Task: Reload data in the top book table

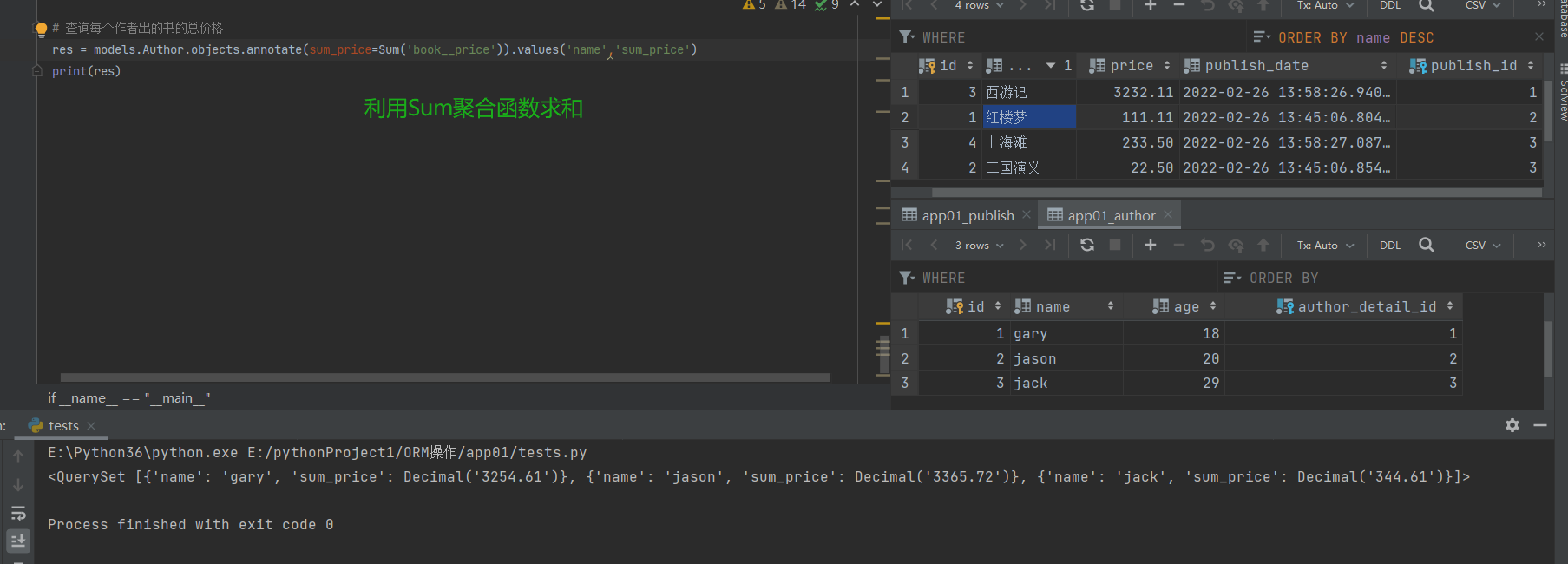Action: point(1087,5)
